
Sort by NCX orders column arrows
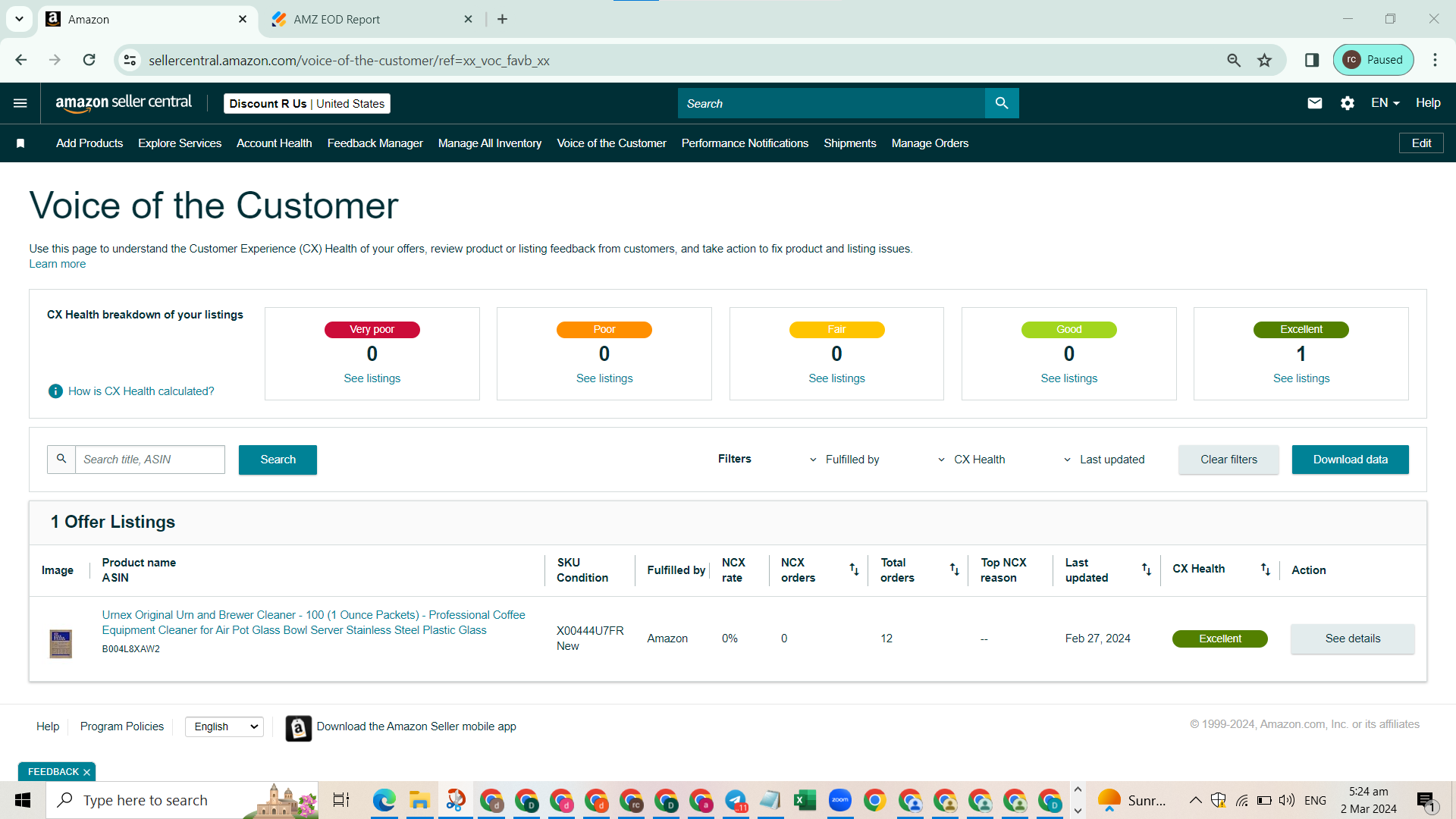(x=854, y=570)
